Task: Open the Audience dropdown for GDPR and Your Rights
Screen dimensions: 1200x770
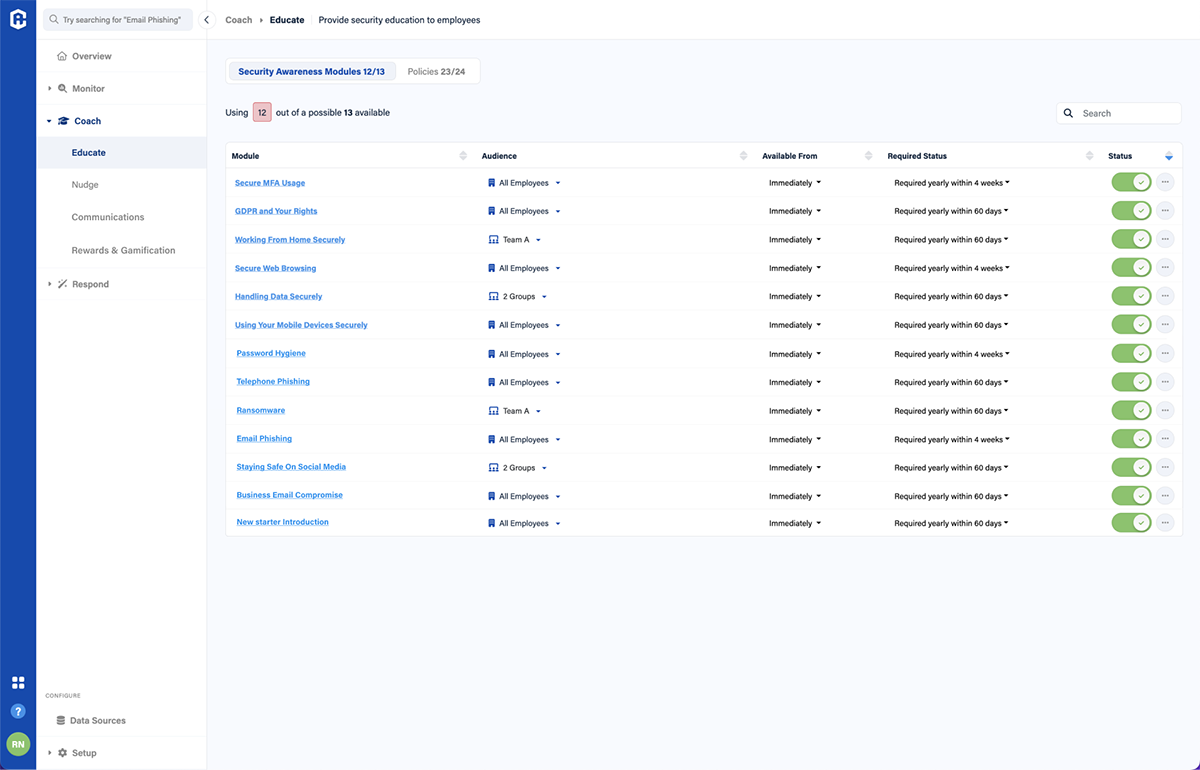Action: pos(524,210)
